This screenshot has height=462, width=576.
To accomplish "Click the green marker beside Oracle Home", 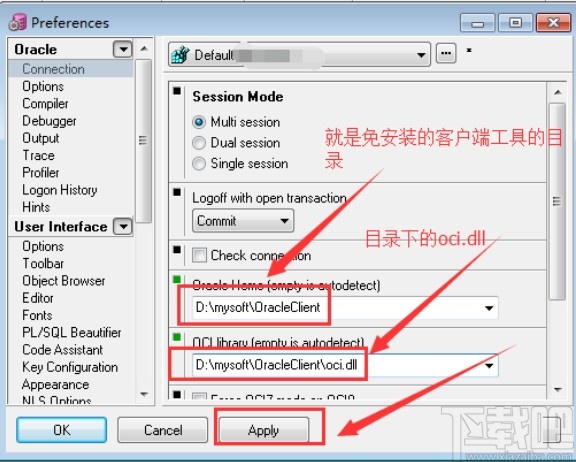I will tap(177, 280).
